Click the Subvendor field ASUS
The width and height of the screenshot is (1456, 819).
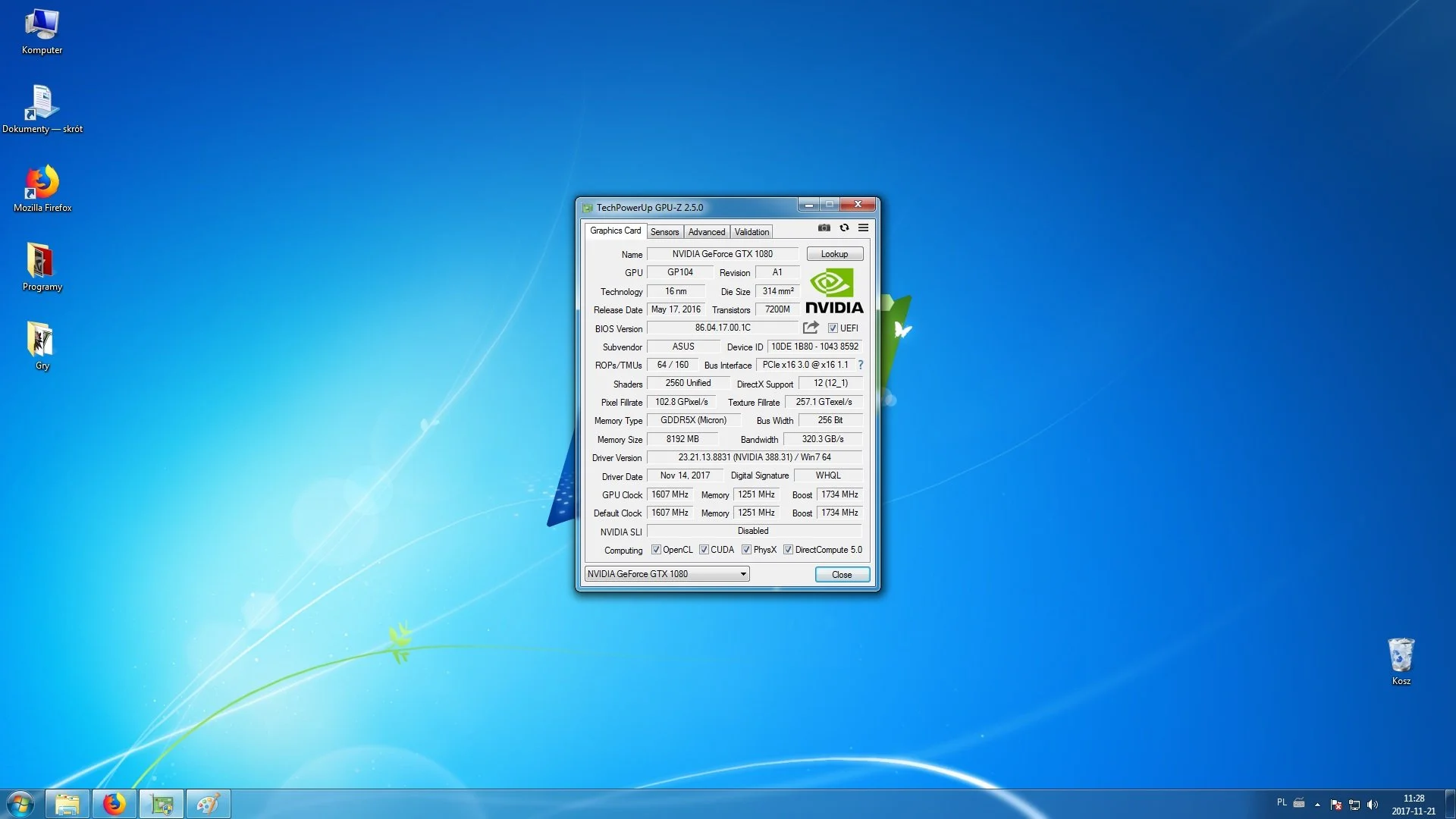(683, 347)
